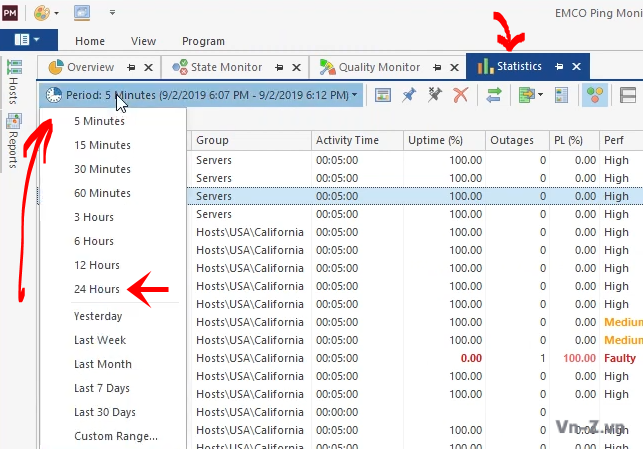Close the Quality Monitor tab
The width and height of the screenshot is (643, 449).
[454, 67]
